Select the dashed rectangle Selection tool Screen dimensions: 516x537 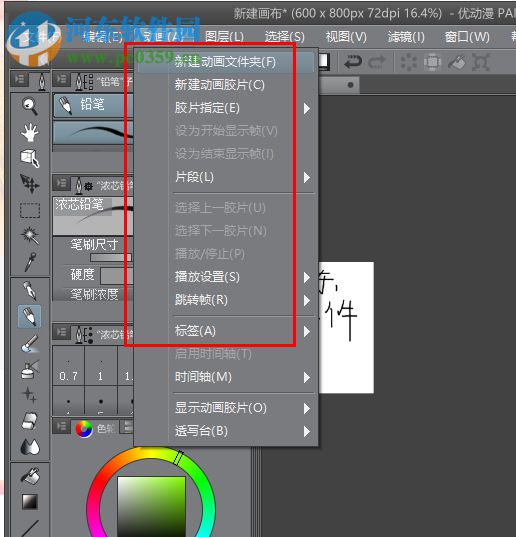click(x=30, y=210)
